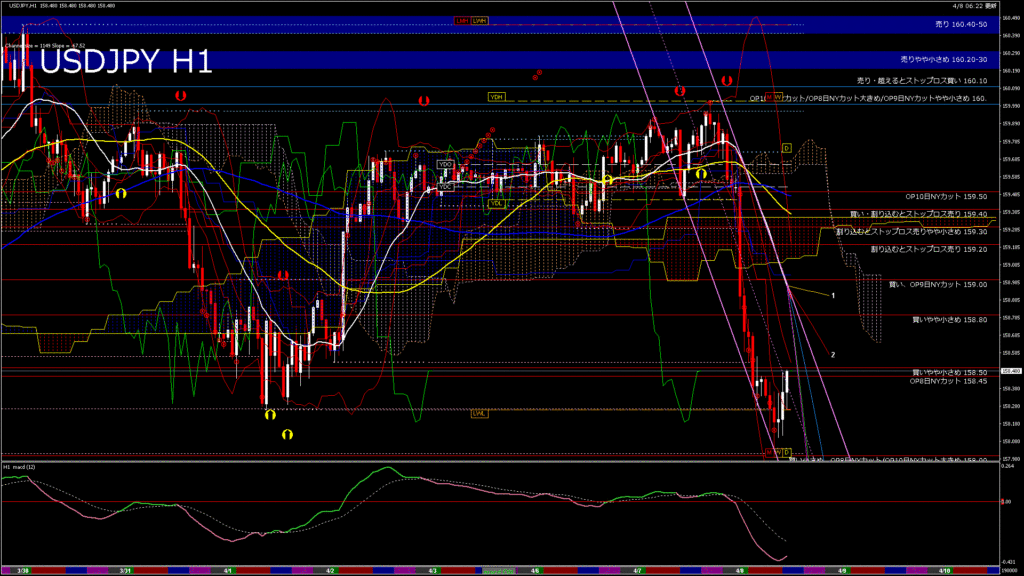Click the OP8日NYカット 158.45 label
This screenshot has width=1024, height=576.
click(x=948, y=381)
